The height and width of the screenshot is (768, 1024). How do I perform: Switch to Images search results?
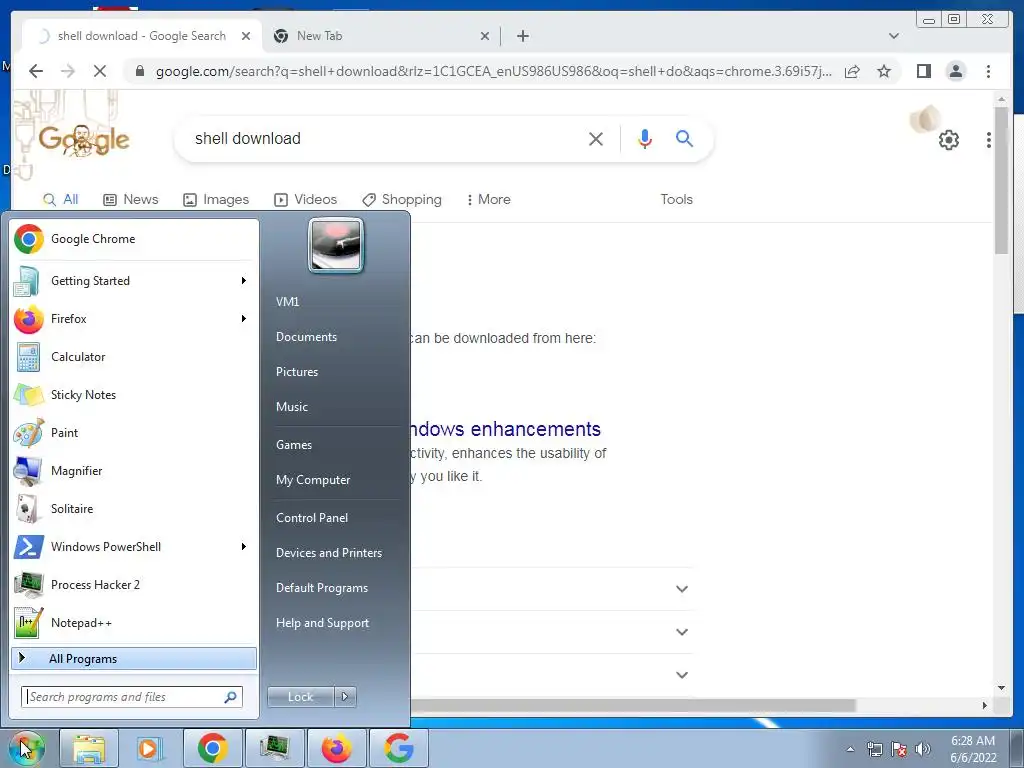216,199
